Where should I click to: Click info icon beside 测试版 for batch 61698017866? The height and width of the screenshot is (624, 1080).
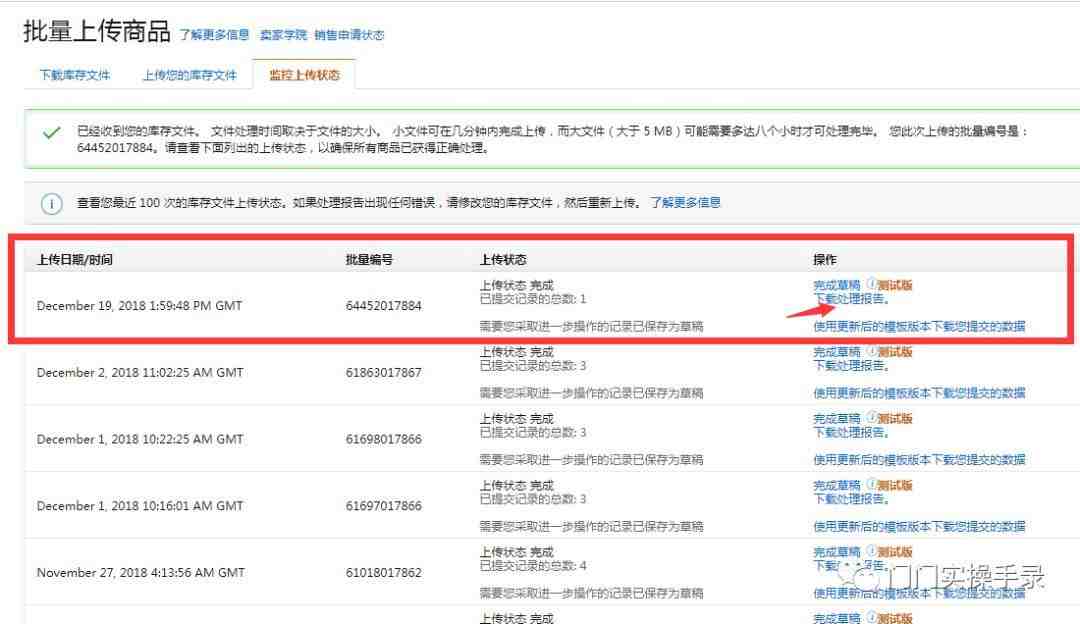click(x=871, y=417)
